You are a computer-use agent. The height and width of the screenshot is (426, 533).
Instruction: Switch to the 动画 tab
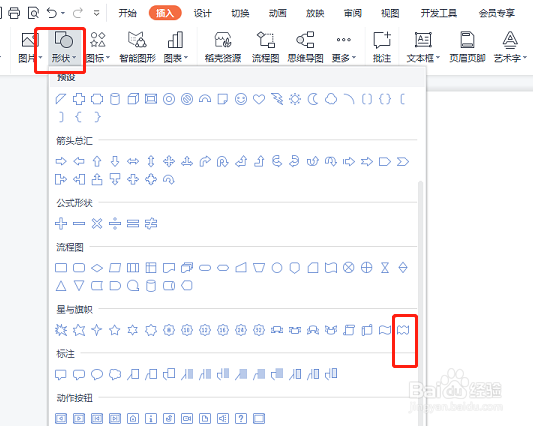277,13
